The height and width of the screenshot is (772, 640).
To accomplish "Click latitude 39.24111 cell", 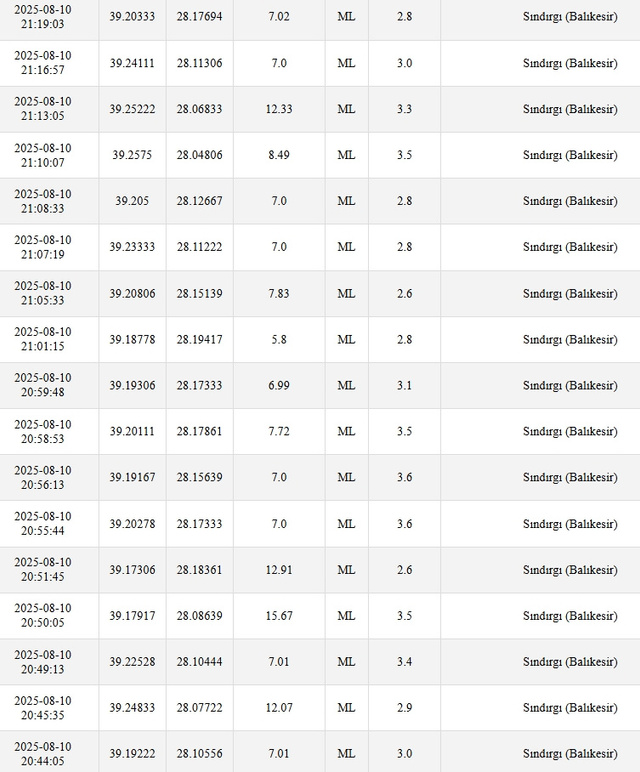I will [132, 63].
